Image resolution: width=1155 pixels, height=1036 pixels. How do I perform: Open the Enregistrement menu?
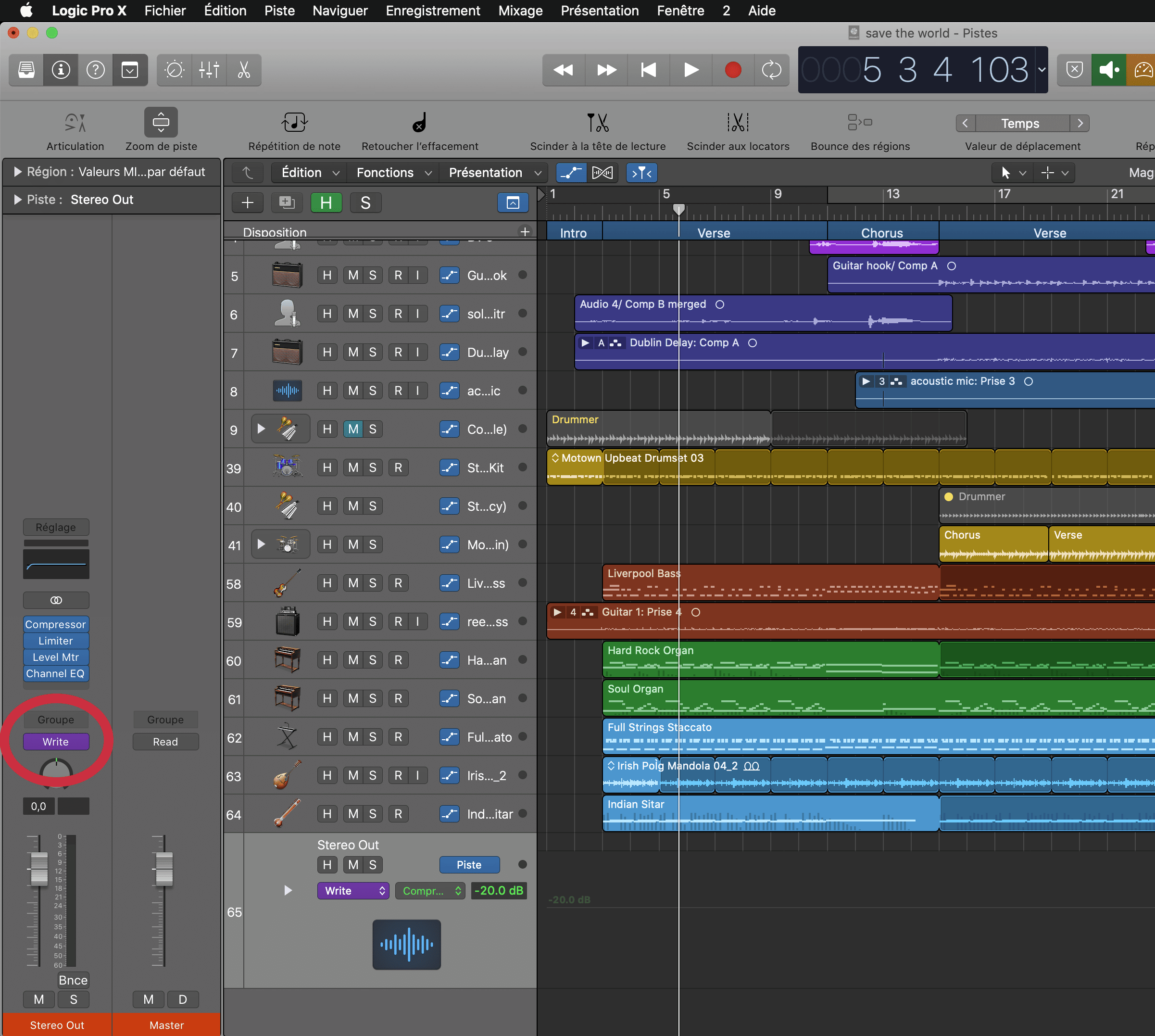tap(432, 10)
